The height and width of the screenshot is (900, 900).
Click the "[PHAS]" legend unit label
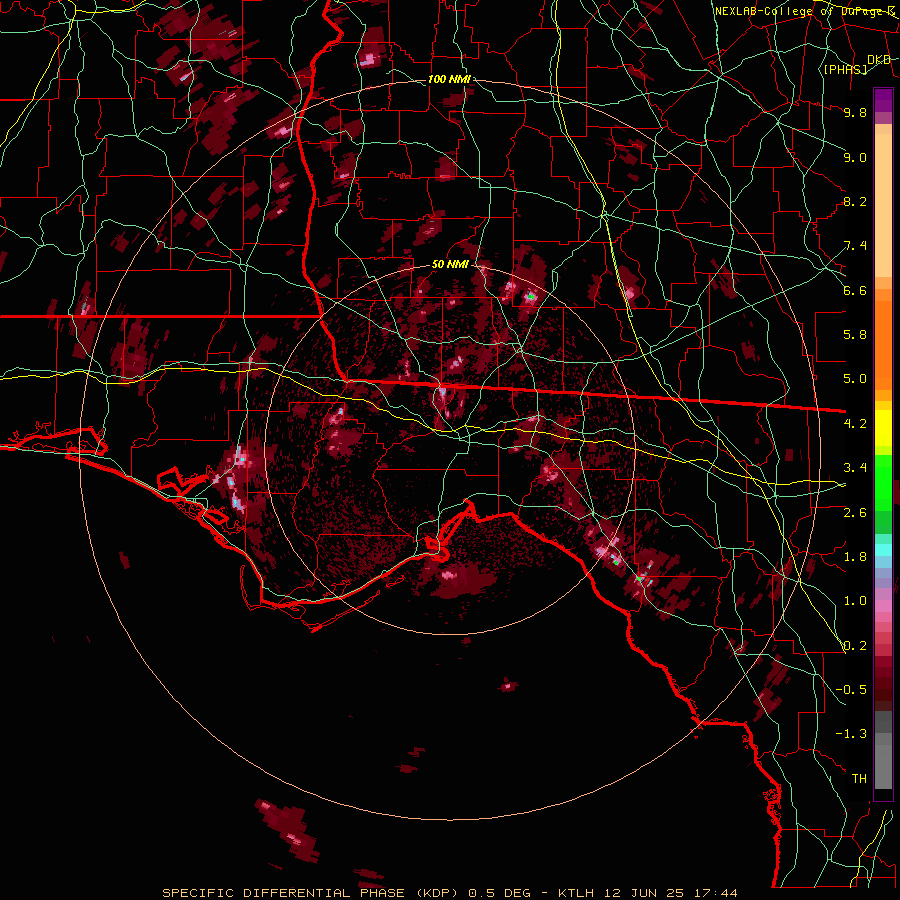845,70
